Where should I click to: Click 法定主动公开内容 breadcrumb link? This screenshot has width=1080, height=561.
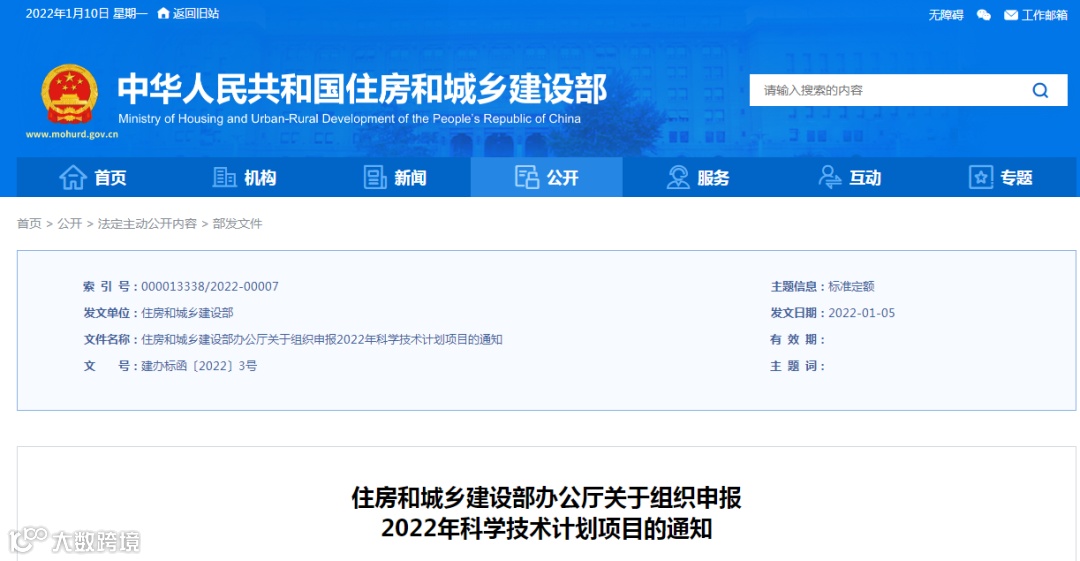point(147,223)
